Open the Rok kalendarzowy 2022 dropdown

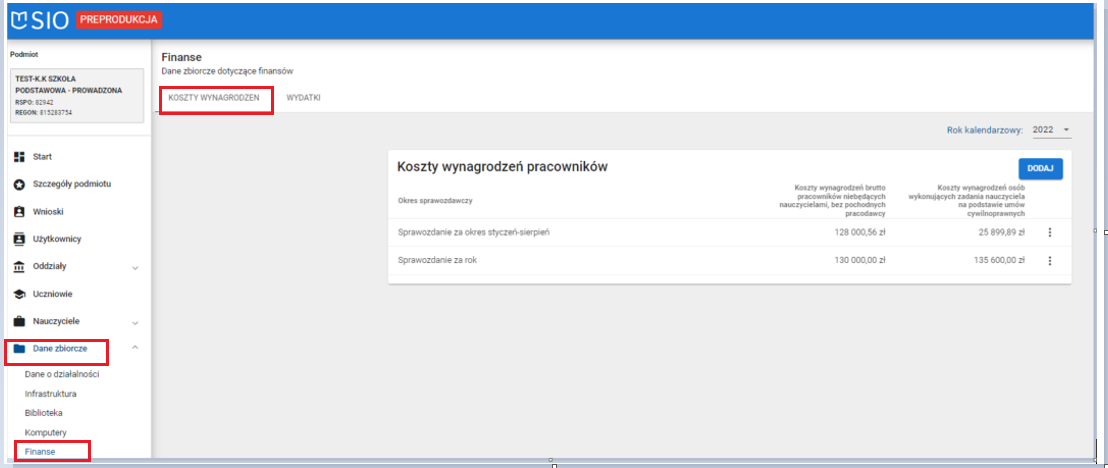click(x=1051, y=130)
